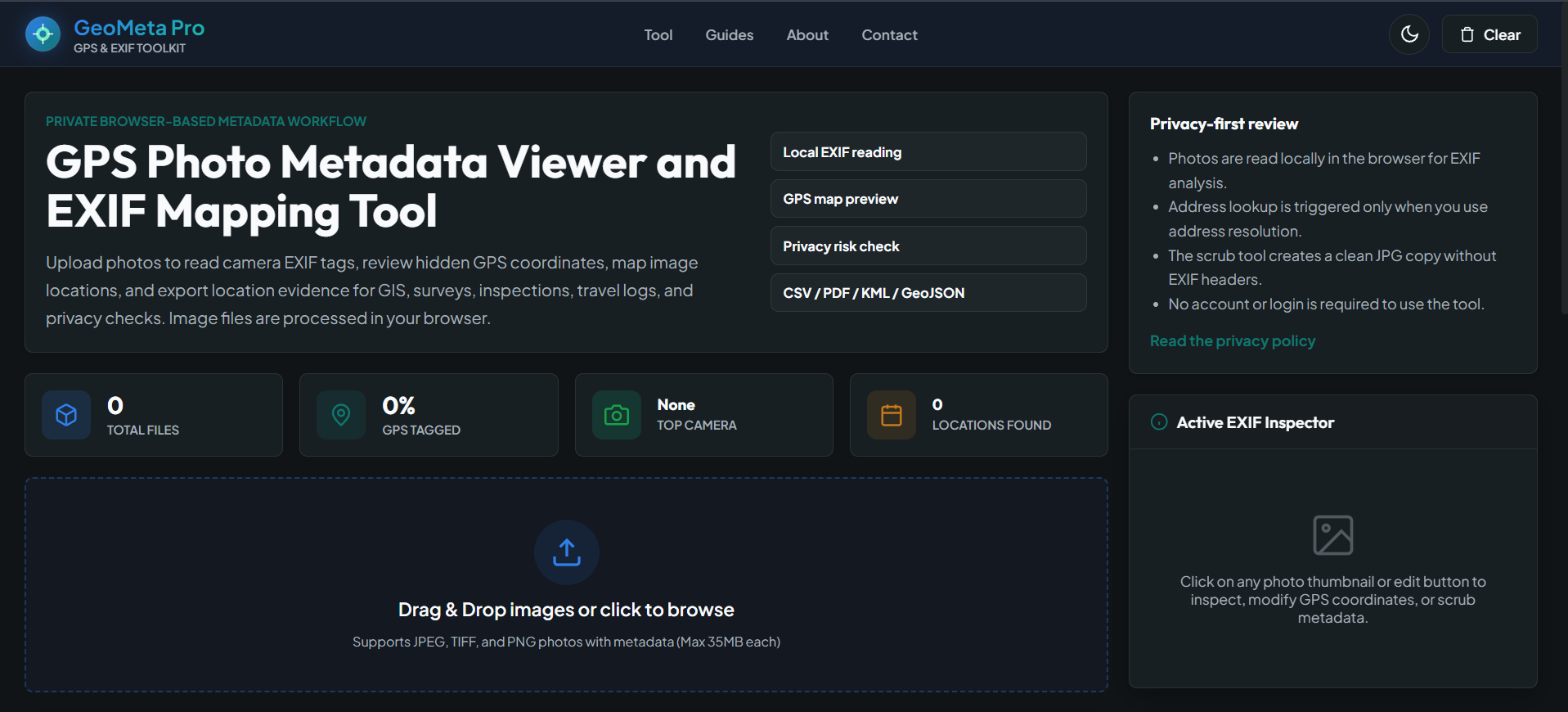Click the Privacy-first review heading
The image size is (1568, 712).
coord(1224,124)
